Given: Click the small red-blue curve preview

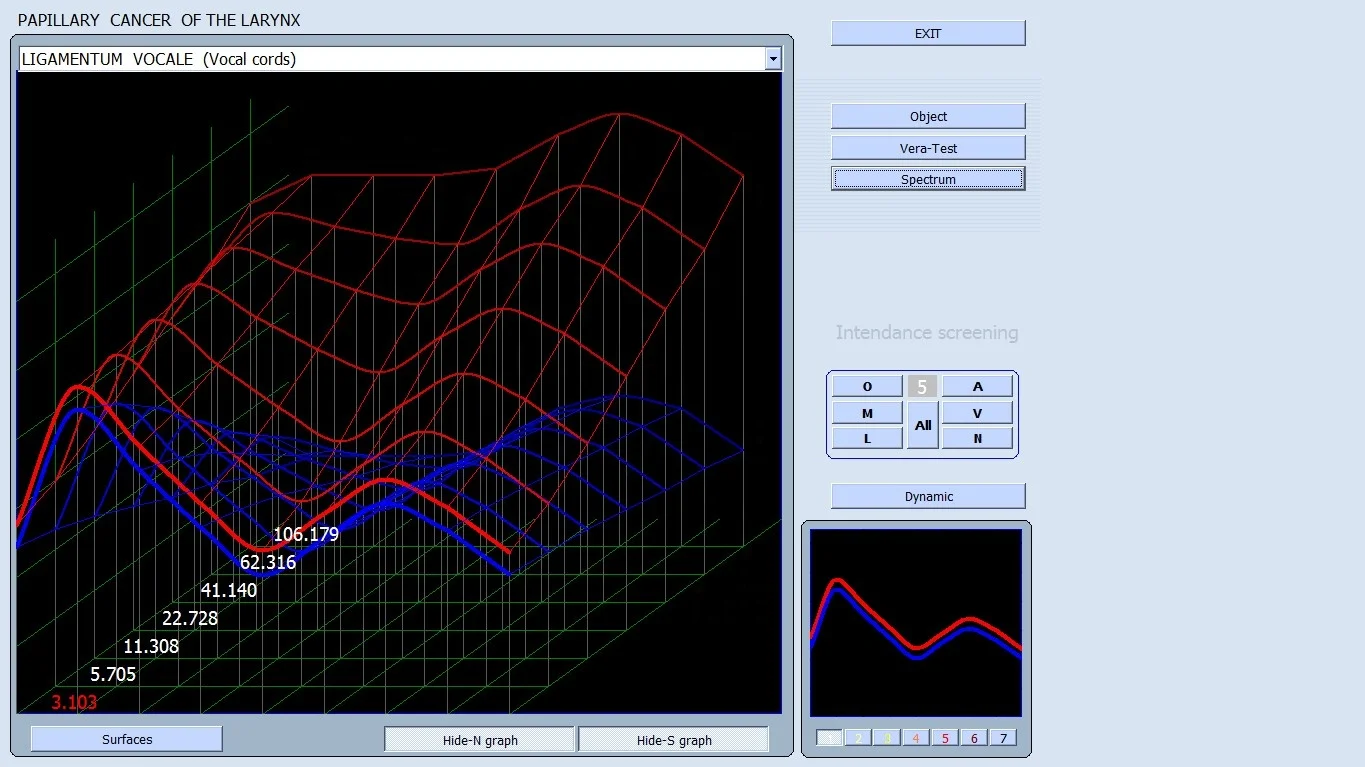Looking at the screenshot, I should tap(915, 622).
